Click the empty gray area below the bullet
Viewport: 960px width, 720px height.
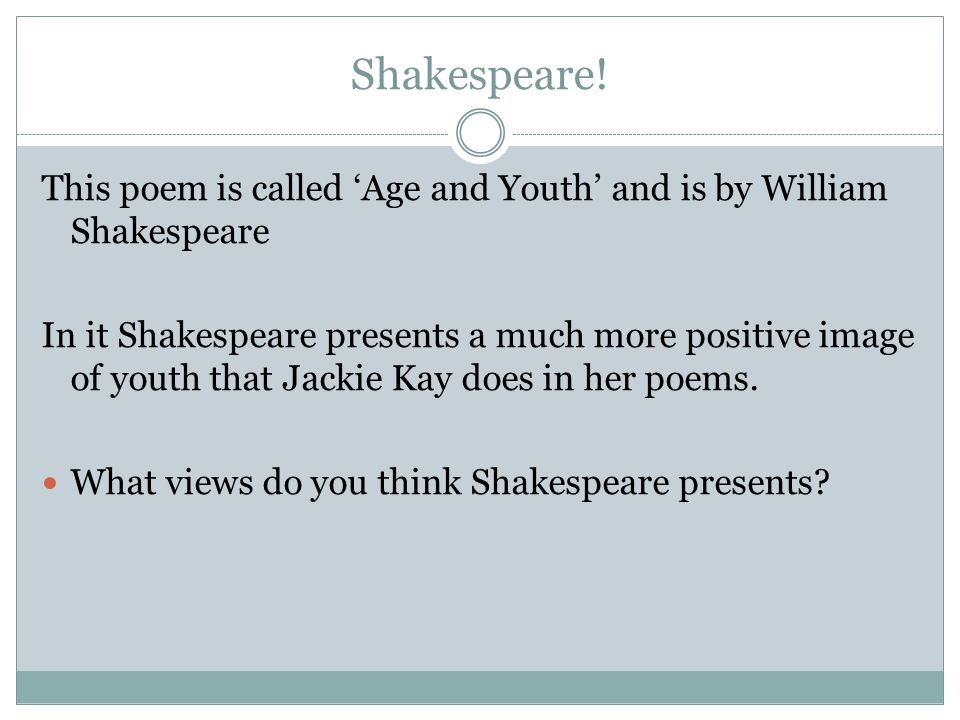pos(480,588)
